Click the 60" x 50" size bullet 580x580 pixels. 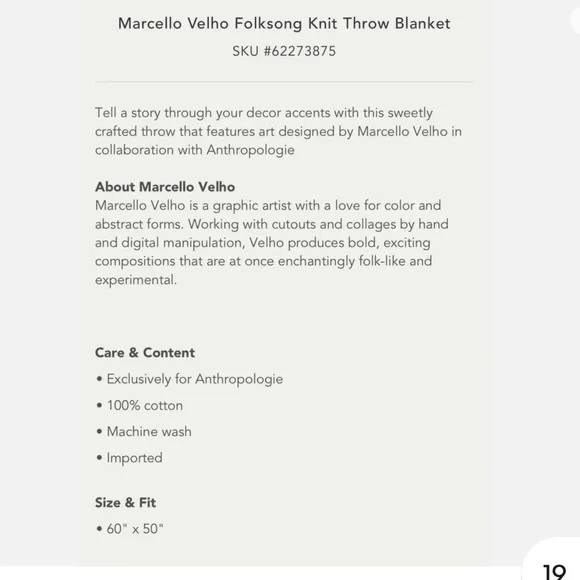(129, 529)
